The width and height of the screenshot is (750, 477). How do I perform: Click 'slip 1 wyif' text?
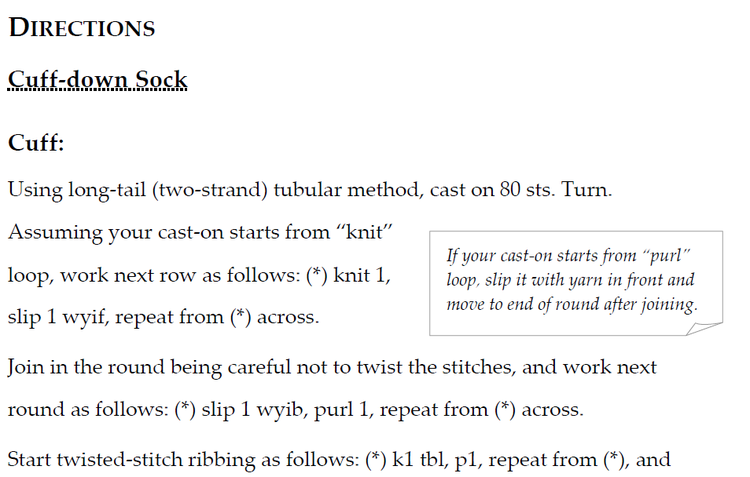(x=58, y=317)
